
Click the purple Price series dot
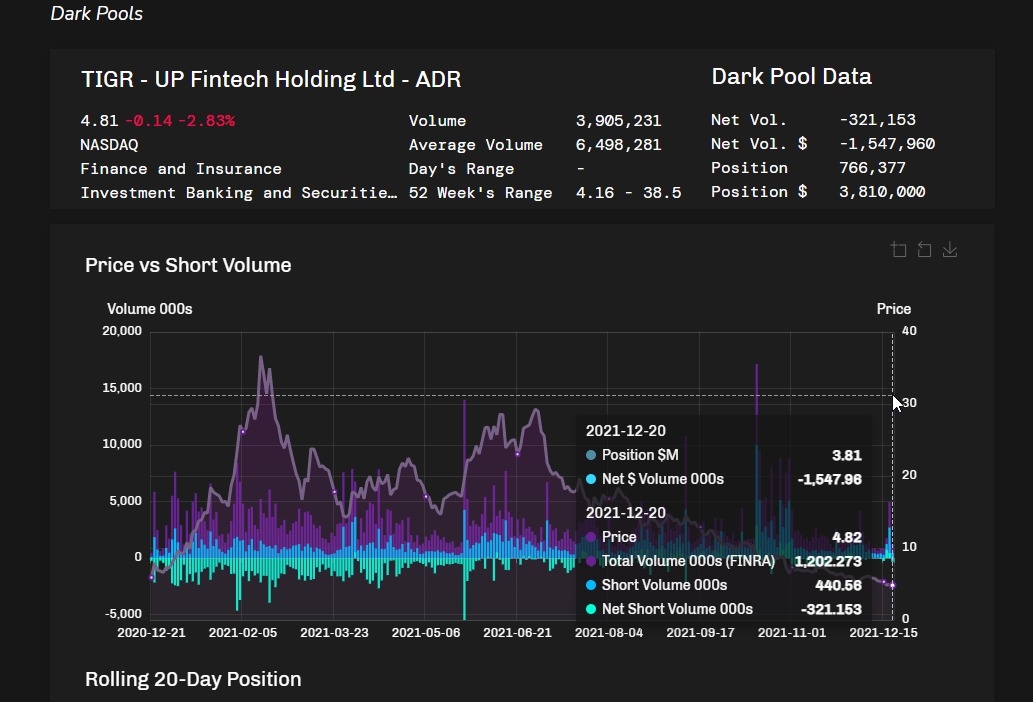(591, 537)
